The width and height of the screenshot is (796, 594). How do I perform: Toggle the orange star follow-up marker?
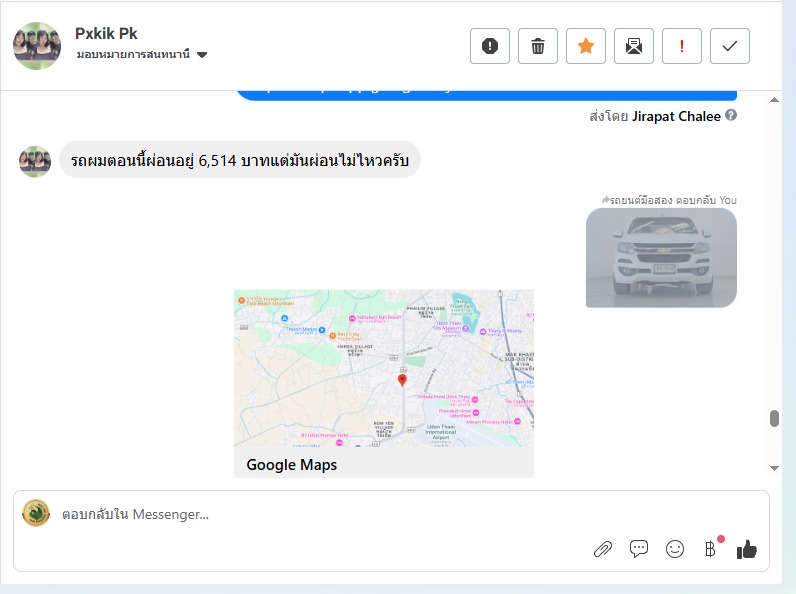point(586,46)
